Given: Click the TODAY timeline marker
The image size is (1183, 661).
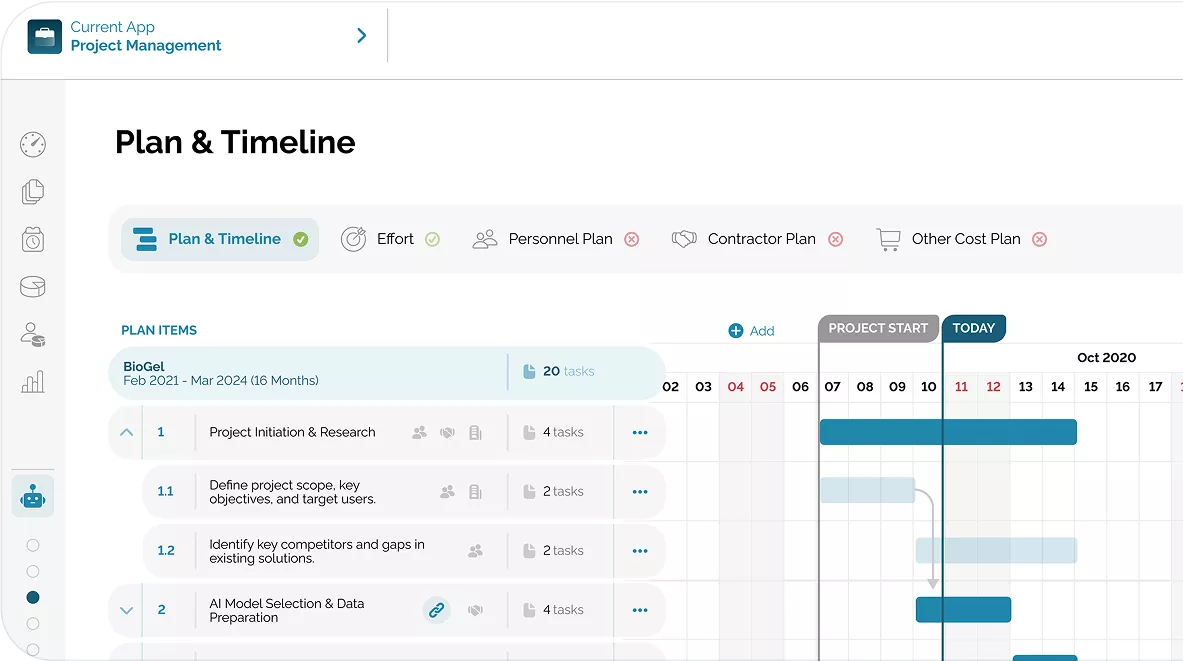Looking at the screenshot, I should pyautogui.click(x=973, y=328).
